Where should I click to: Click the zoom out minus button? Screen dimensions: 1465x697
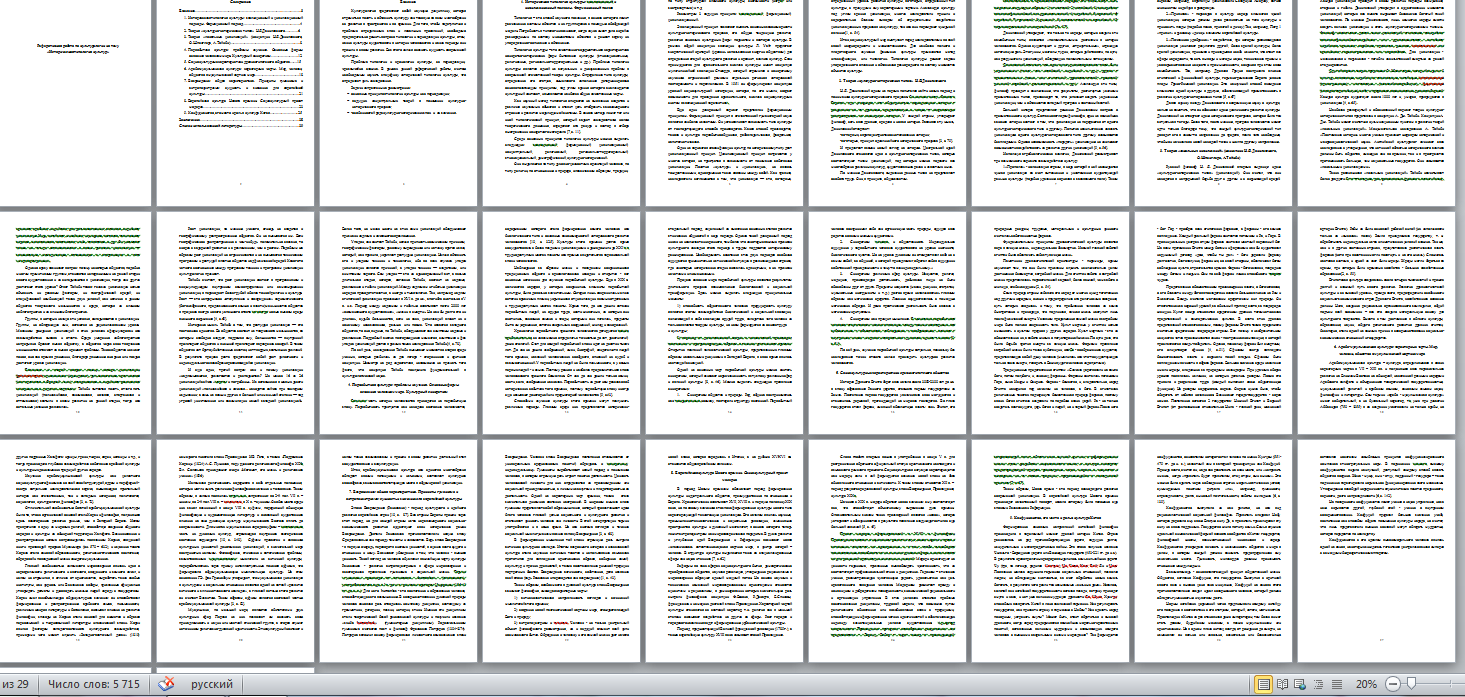(1393, 684)
